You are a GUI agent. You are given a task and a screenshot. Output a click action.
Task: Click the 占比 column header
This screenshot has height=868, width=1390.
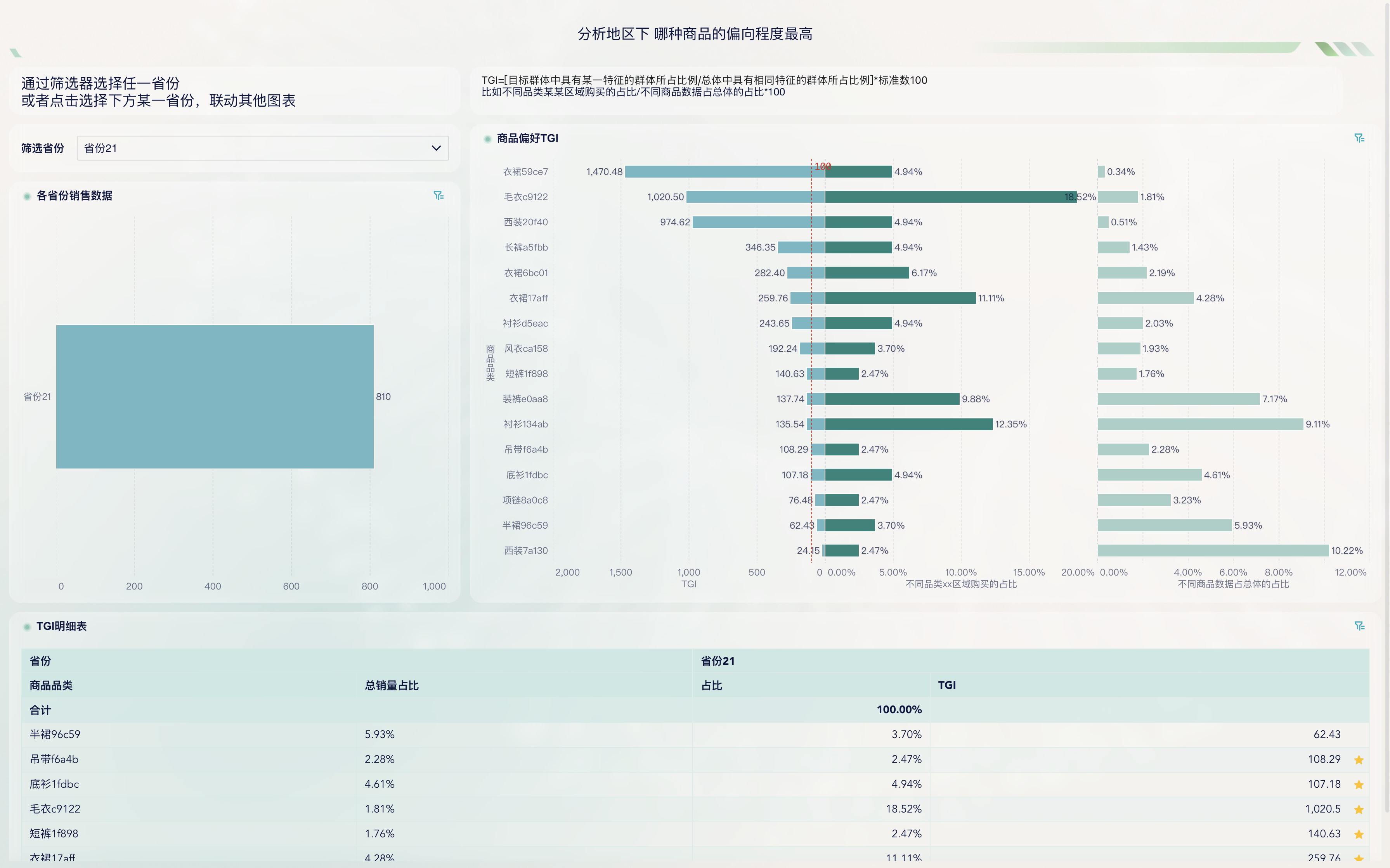pyautogui.click(x=711, y=685)
